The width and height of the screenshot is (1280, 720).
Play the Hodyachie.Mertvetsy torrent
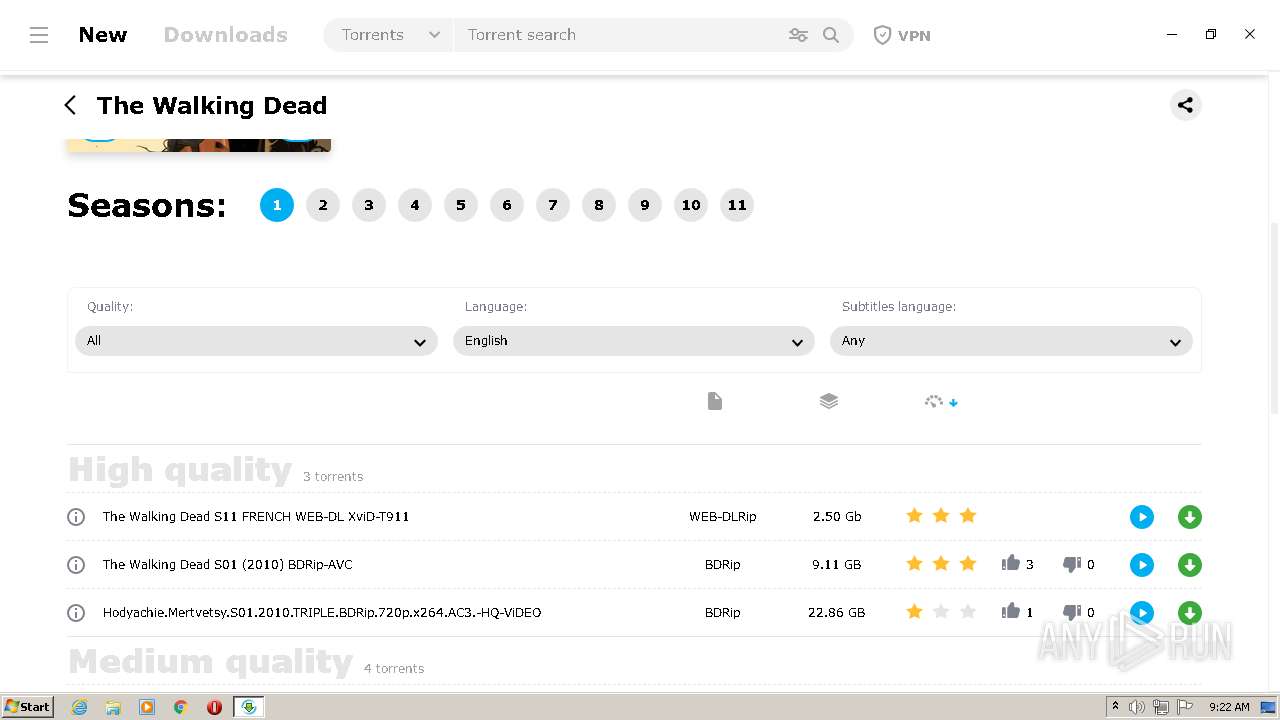(x=1141, y=613)
